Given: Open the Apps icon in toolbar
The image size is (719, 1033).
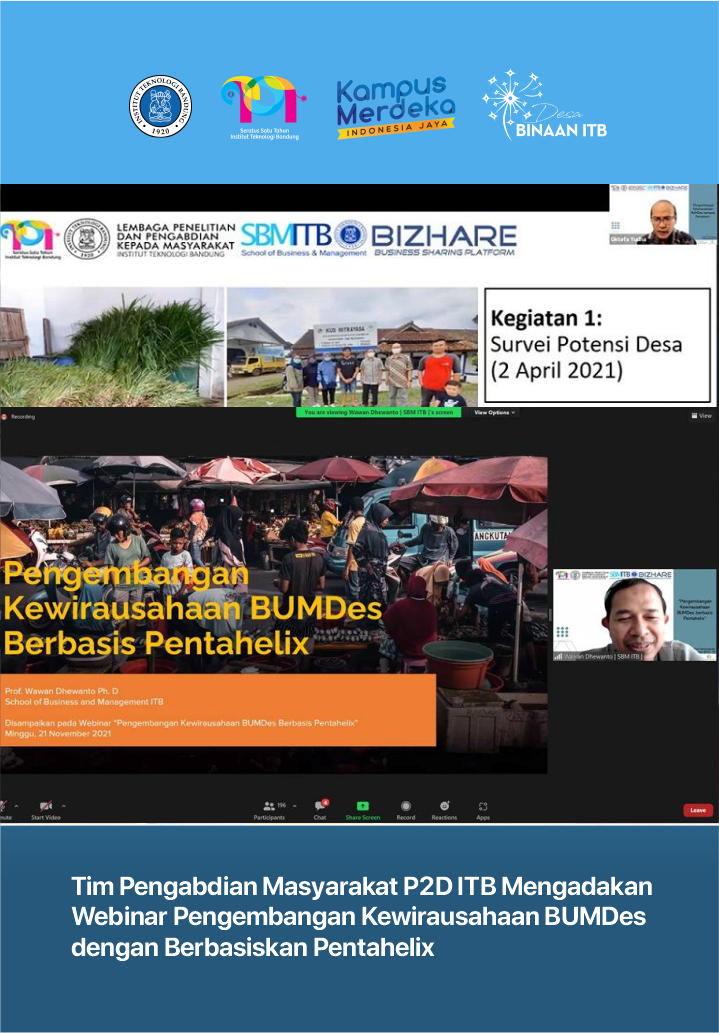Looking at the screenshot, I should (x=483, y=806).
